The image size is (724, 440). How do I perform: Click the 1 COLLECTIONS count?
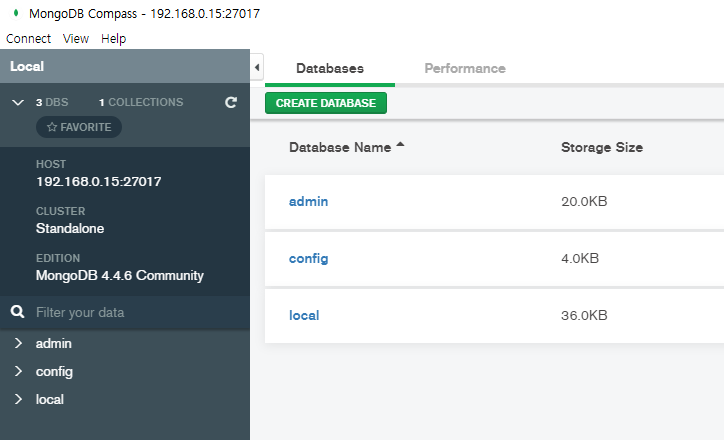141,102
